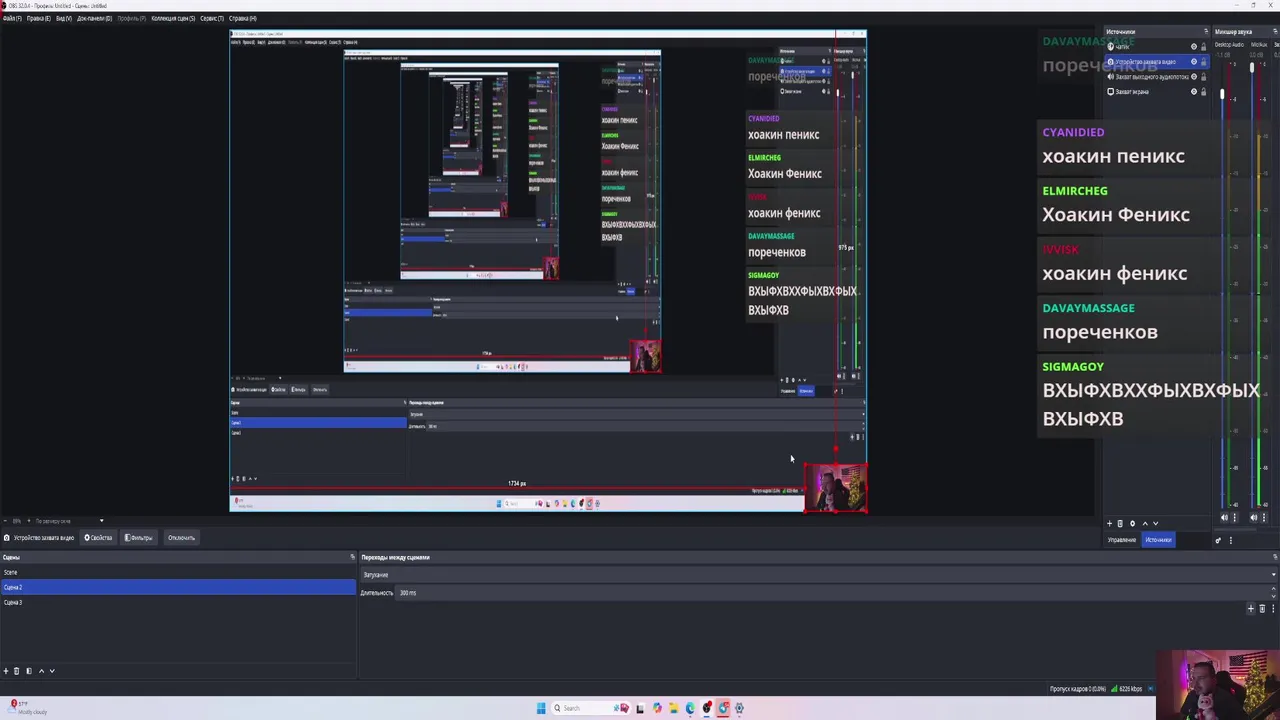Open the audio mixer three-dot menu beside the gears
Image resolution: width=1280 pixels, height=720 pixels.
1230,540
